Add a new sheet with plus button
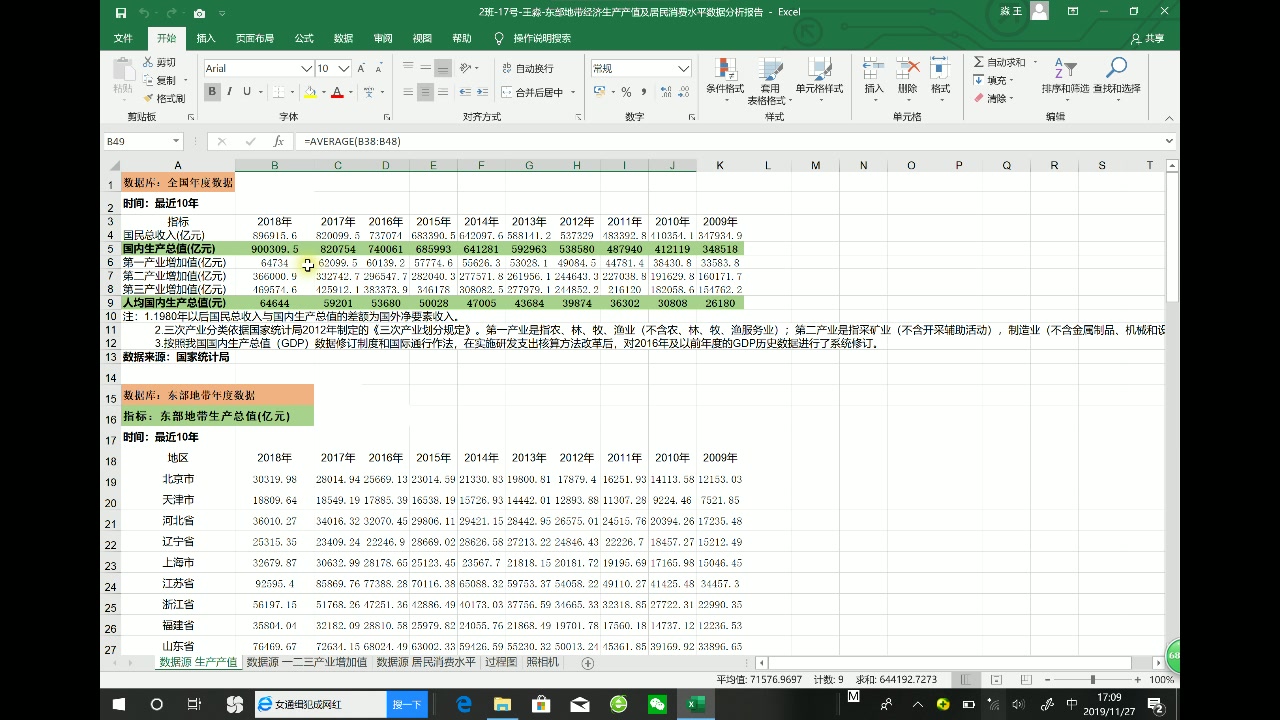1280x720 pixels. tap(587, 663)
